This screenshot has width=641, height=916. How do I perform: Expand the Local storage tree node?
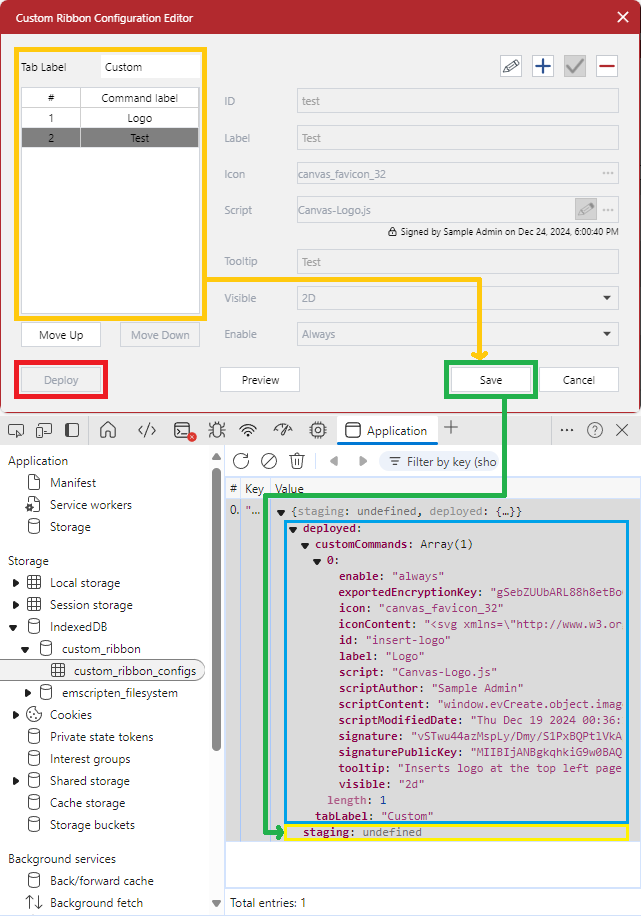pos(15,583)
